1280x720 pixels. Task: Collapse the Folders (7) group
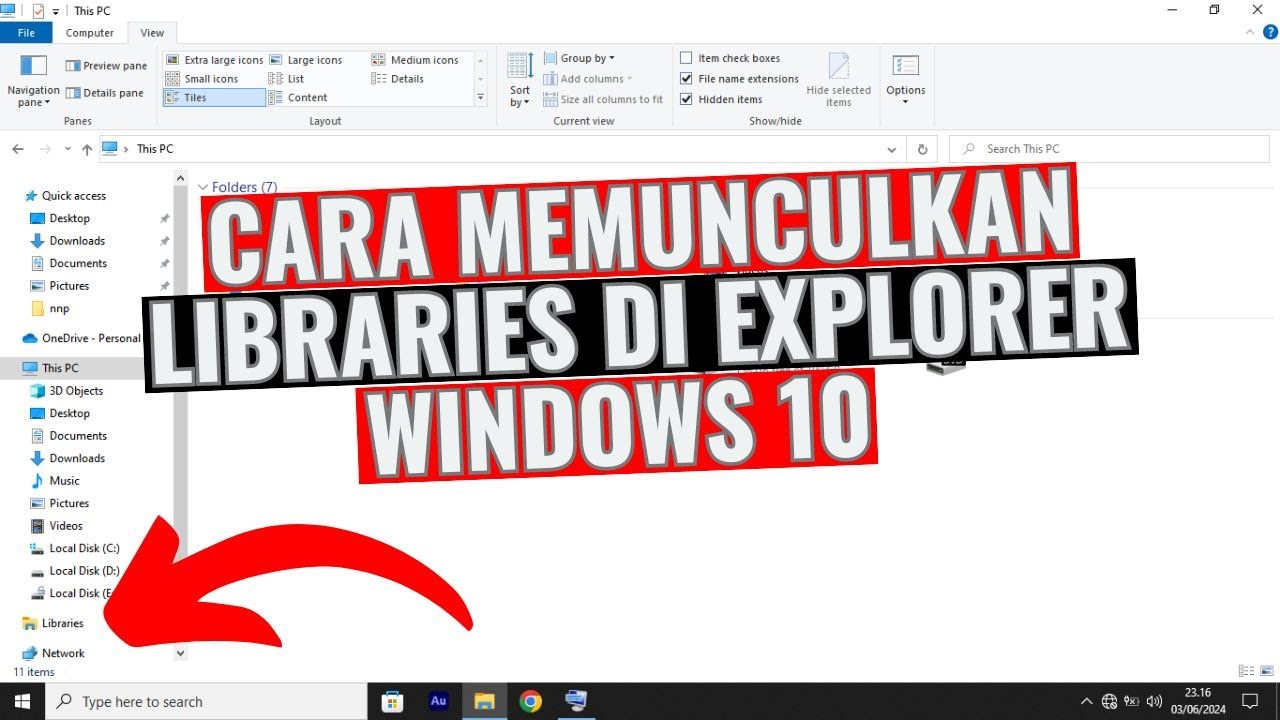[203, 187]
